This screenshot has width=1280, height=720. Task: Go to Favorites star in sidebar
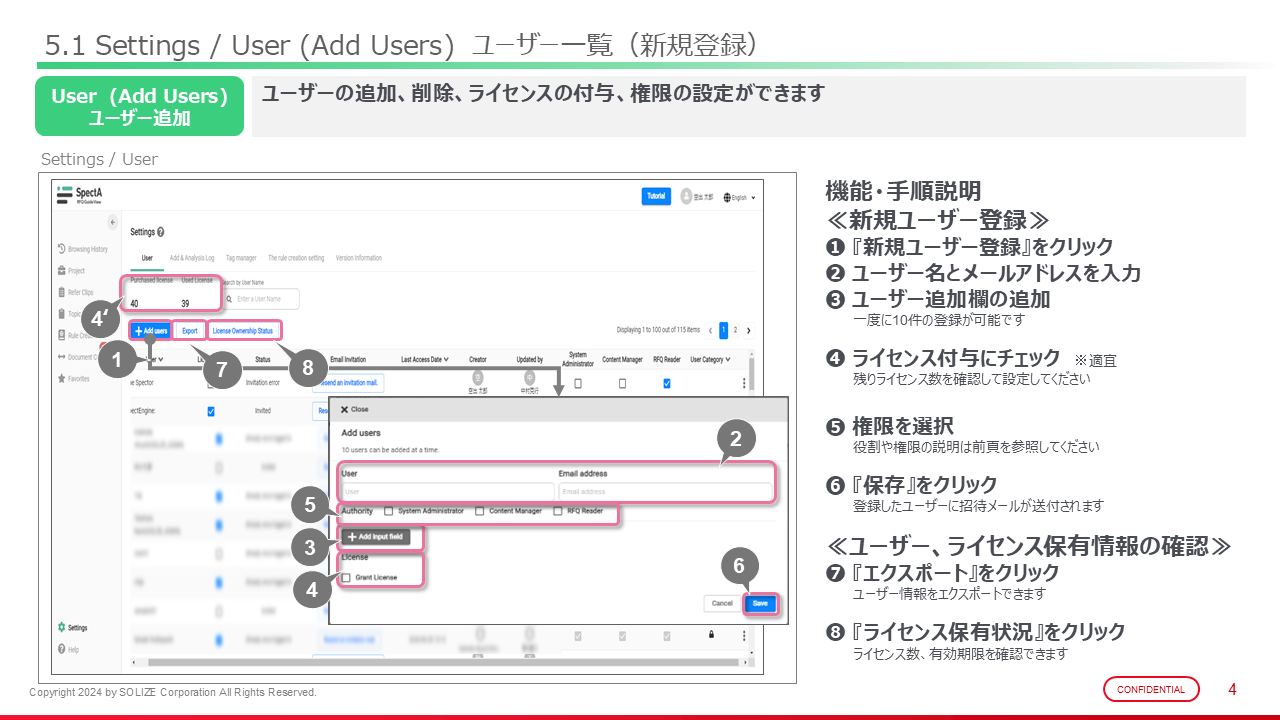79,379
